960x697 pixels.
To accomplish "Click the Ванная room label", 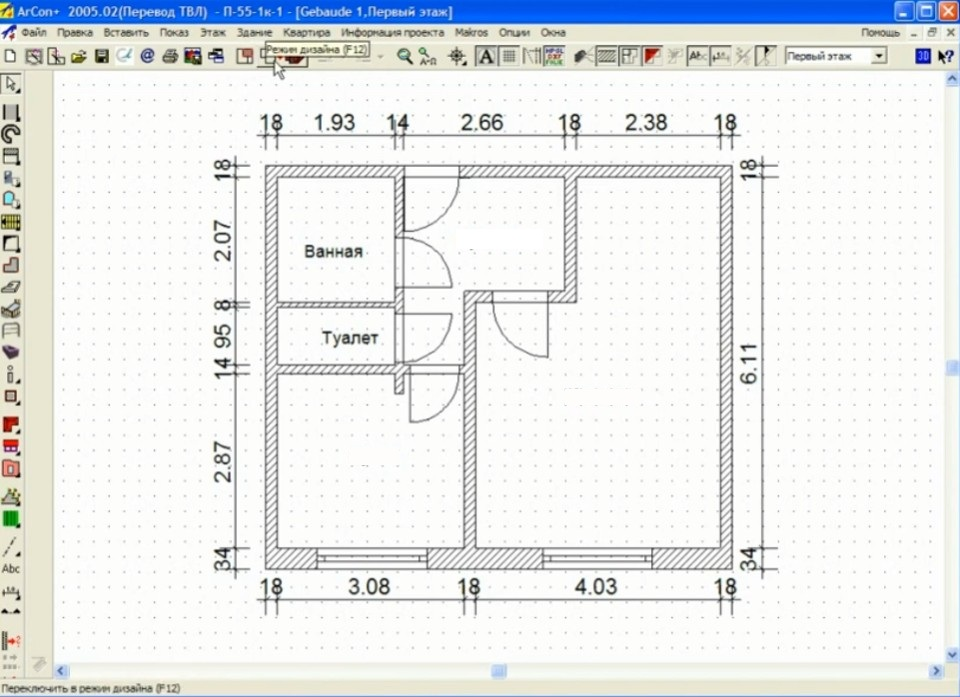I will [334, 251].
